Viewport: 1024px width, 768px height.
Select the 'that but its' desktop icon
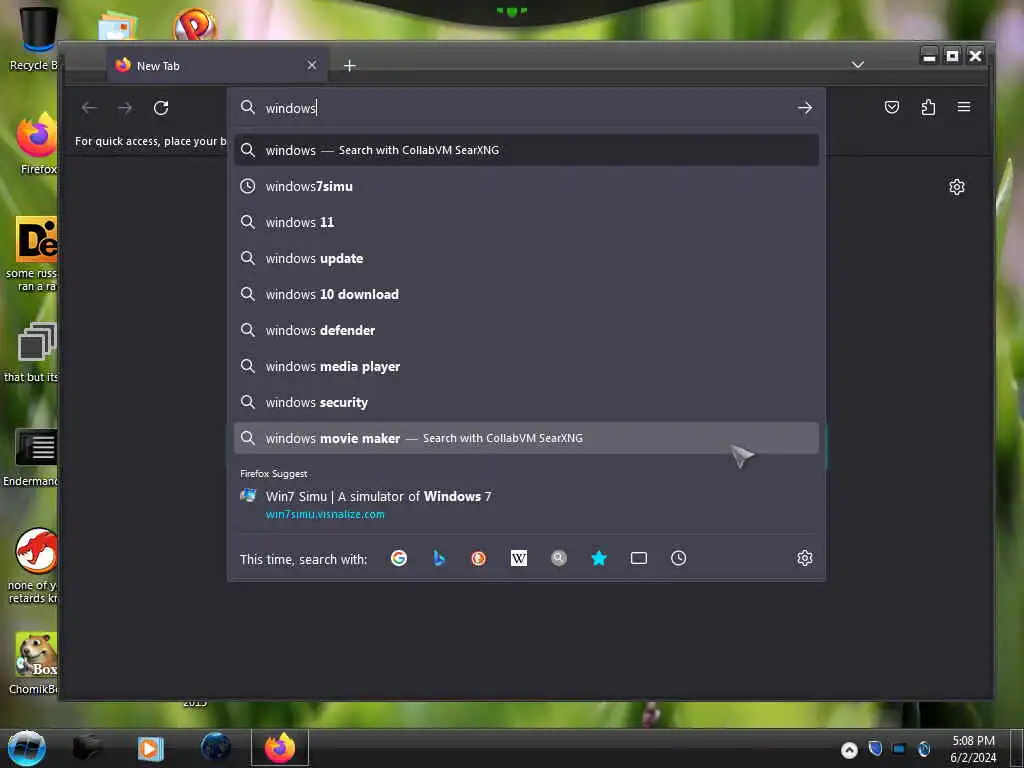point(33,352)
